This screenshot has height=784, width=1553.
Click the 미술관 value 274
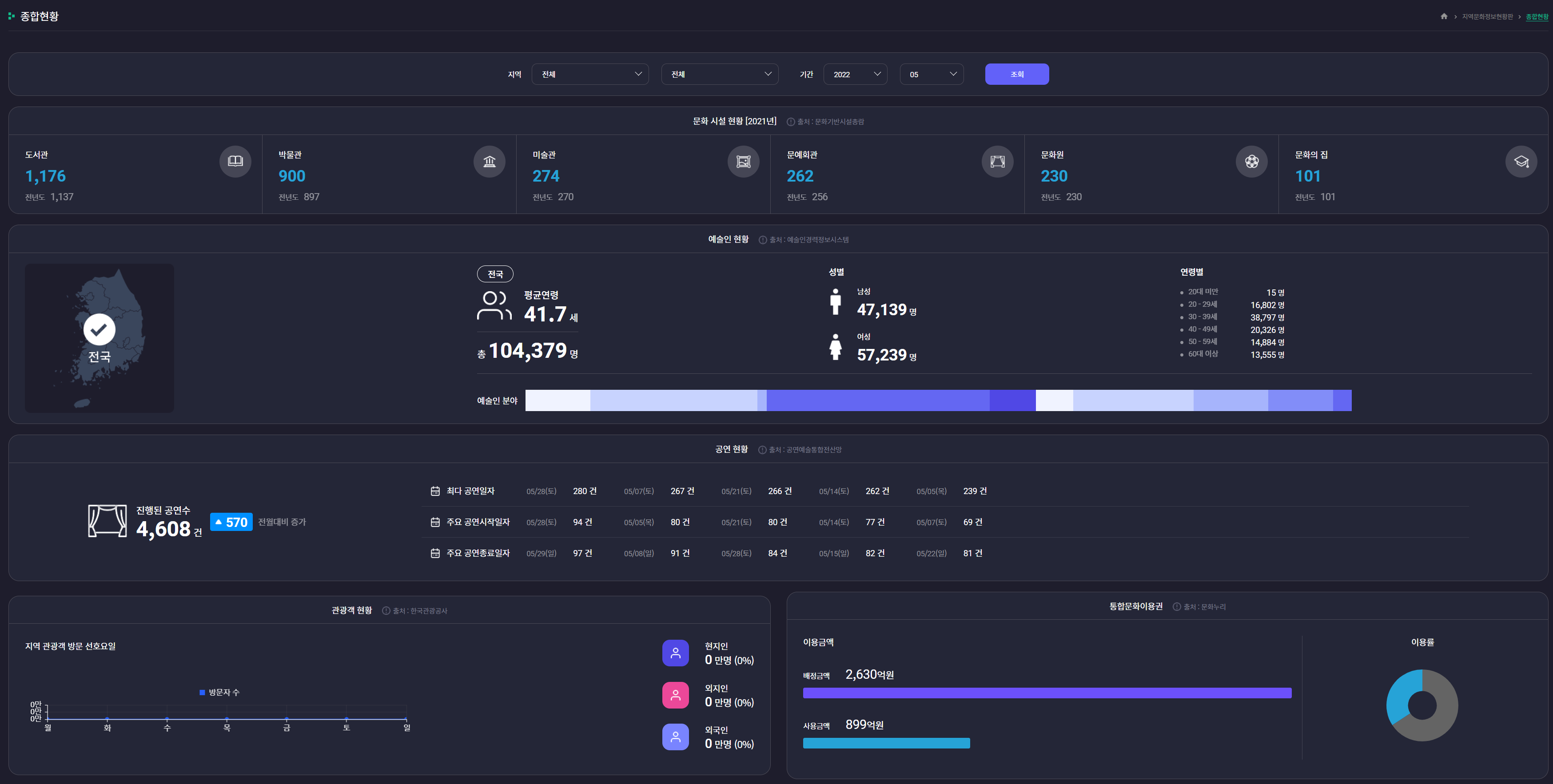[546, 176]
